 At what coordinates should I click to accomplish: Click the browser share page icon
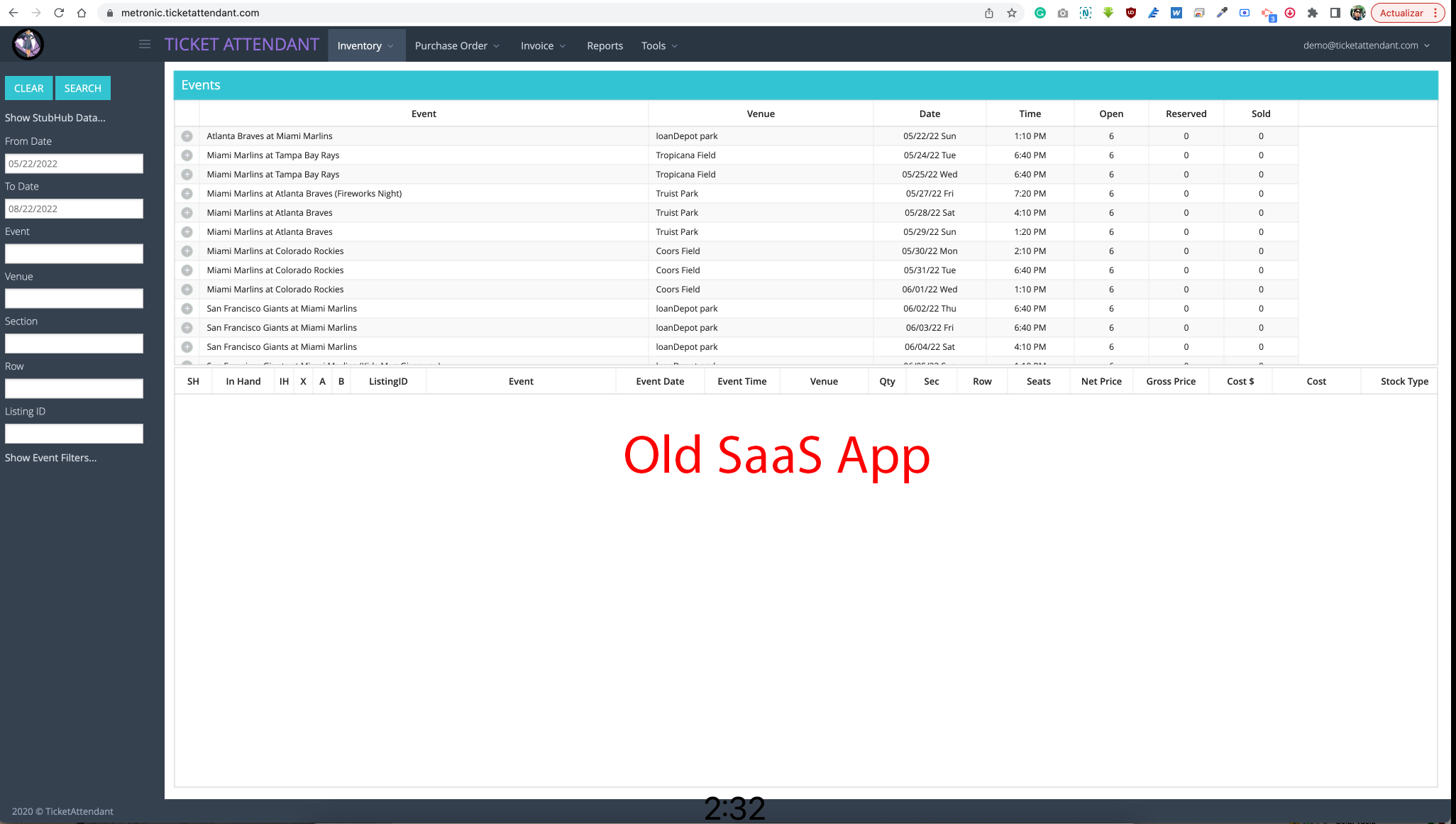[x=989, y=13]
